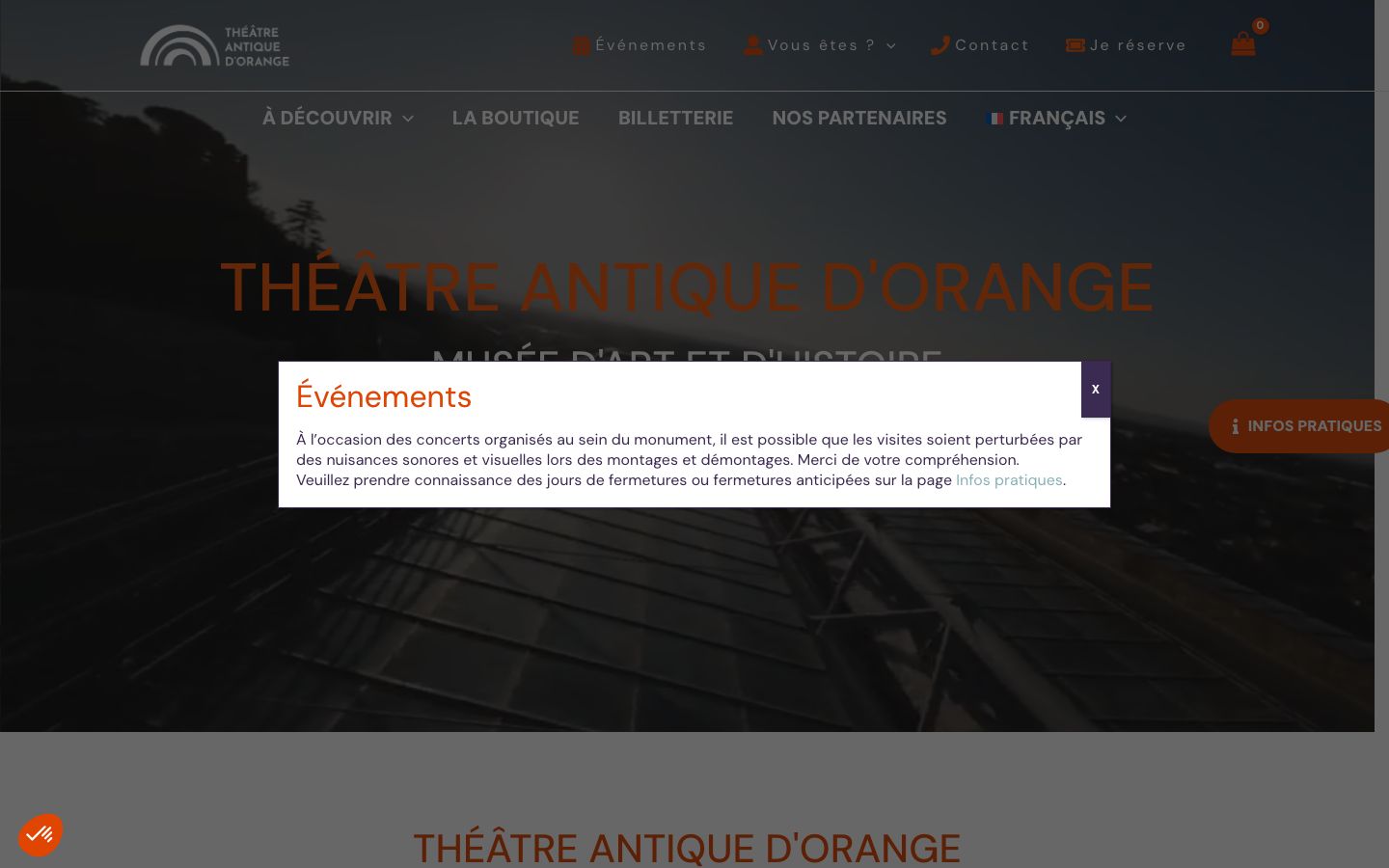Screen dimensions: 1389x868
Task: Click the ticket icon beside Je réserve
Action: coord(1076,45)
